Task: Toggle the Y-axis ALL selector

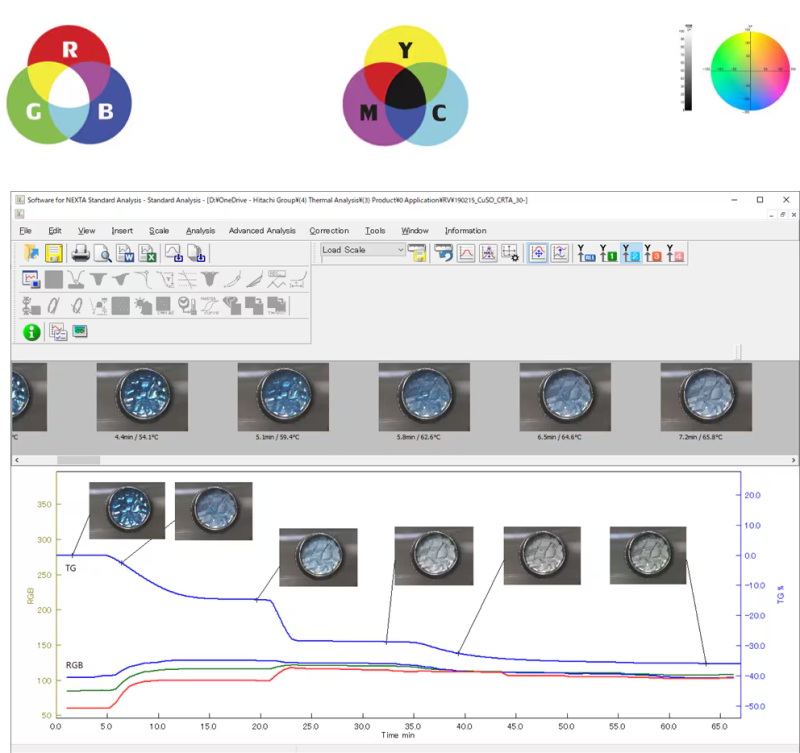Action: click(585, 253)
